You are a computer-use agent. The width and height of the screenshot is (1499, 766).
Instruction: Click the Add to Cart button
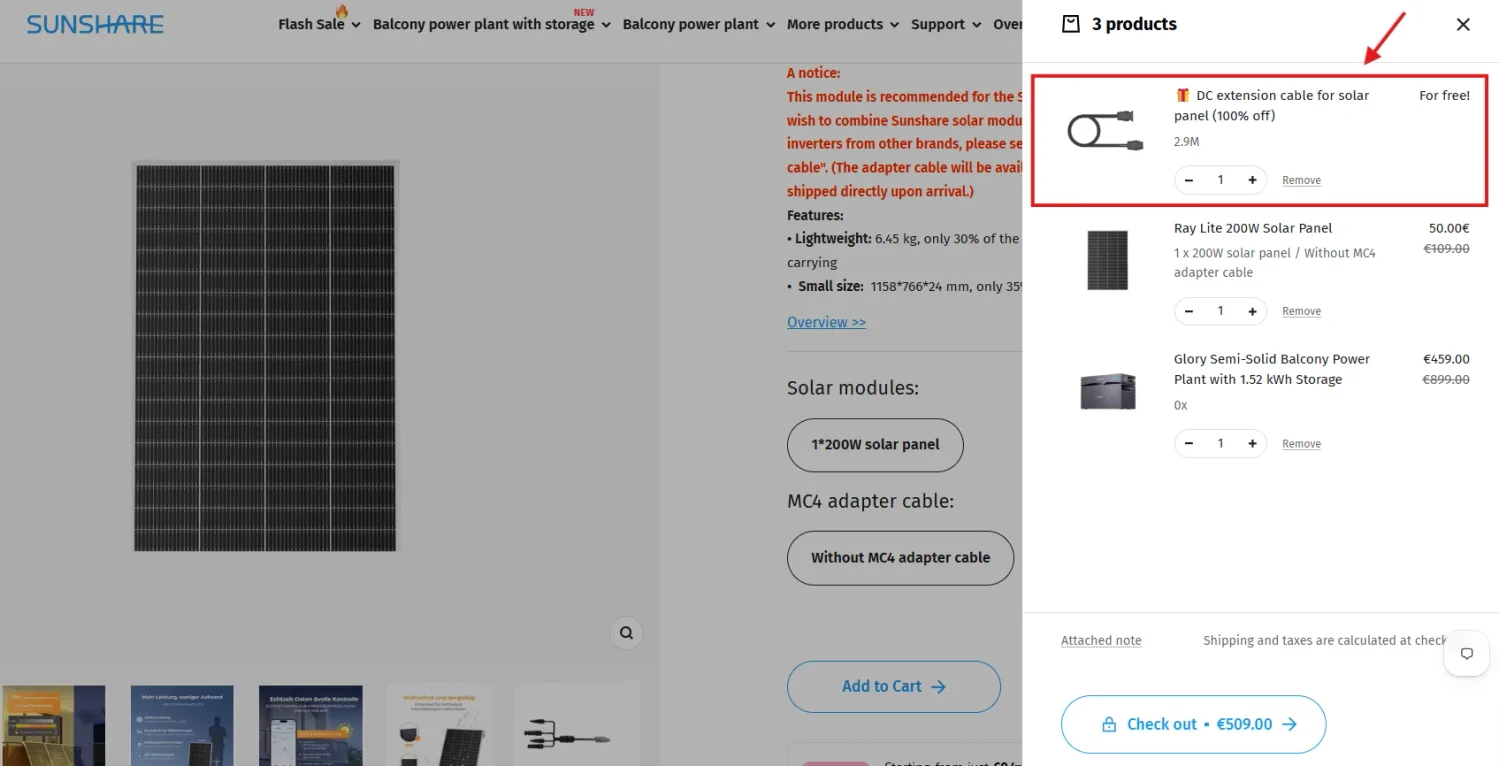[894, 687]
